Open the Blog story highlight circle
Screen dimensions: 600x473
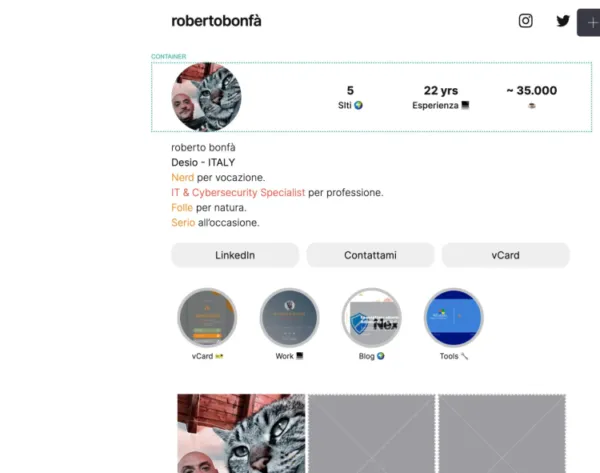[372, 318]
